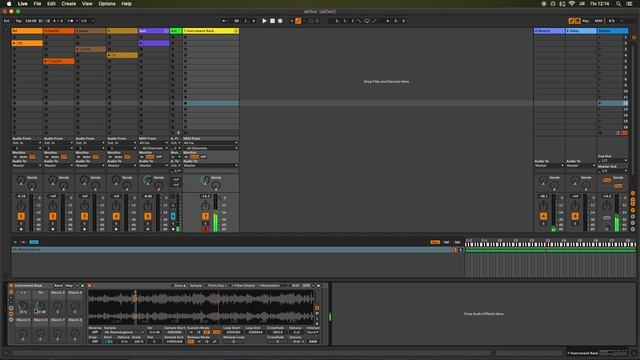Open the Options menu

(107, 4)
